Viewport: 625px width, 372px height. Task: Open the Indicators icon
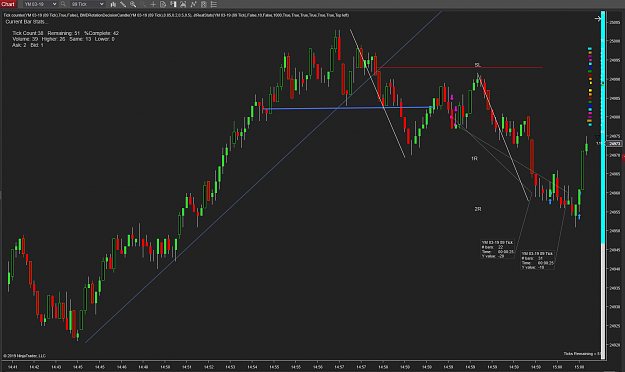(x=193, y=4)
